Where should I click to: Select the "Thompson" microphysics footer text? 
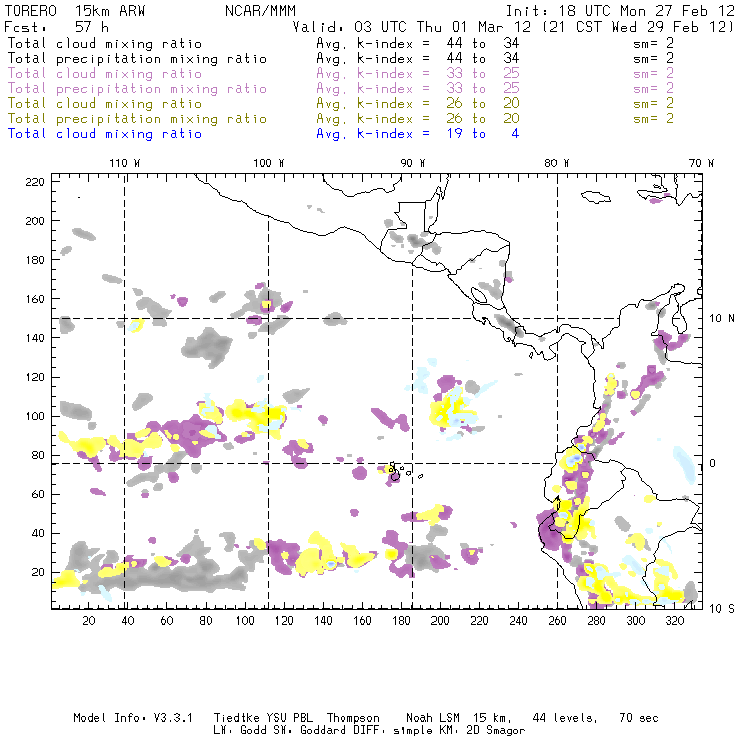pyautogui.click(x=353, y=718)
